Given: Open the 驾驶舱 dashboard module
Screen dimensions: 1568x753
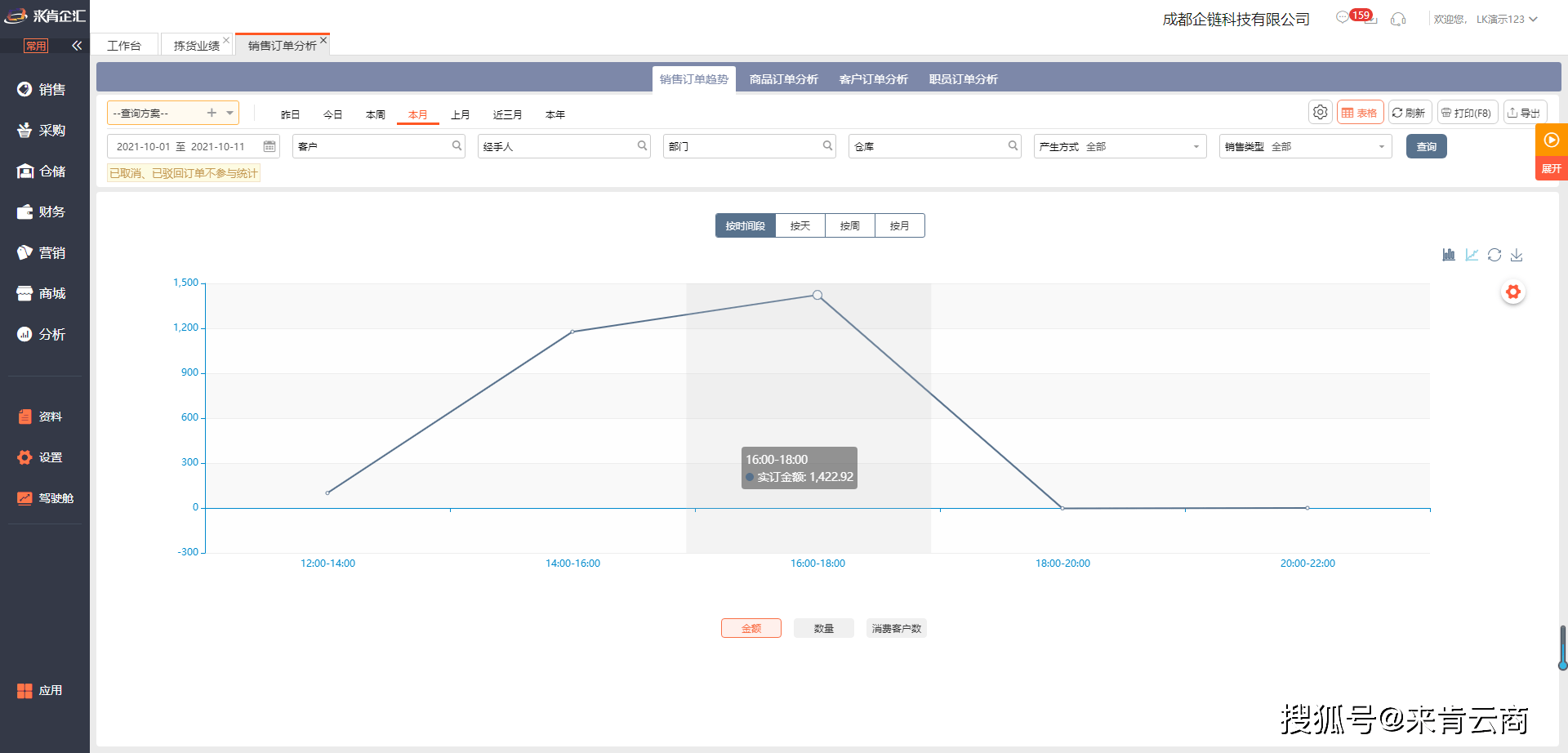Looking at the screenshot, I should click(45, 497).
